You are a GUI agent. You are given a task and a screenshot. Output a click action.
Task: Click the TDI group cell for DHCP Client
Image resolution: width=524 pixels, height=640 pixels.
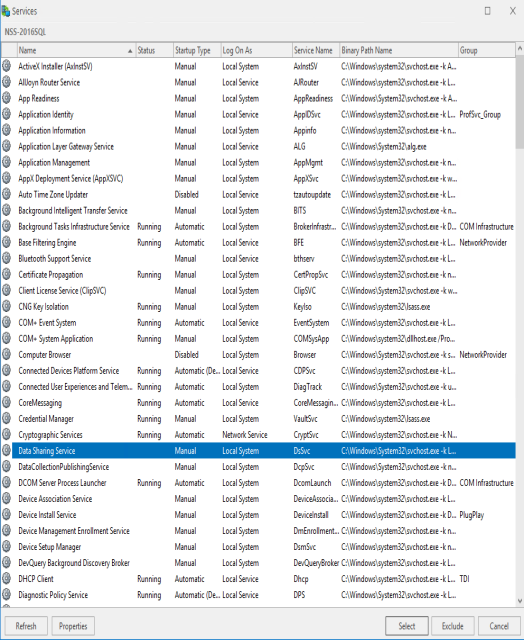tap(464, 579)
